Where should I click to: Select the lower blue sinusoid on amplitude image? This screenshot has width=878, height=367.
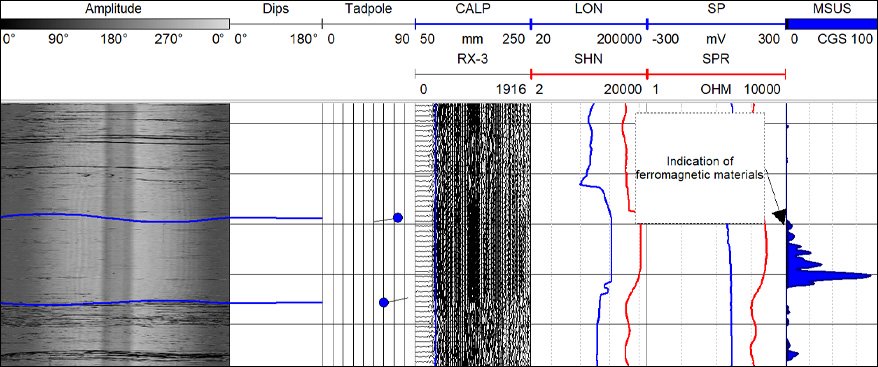115,303
